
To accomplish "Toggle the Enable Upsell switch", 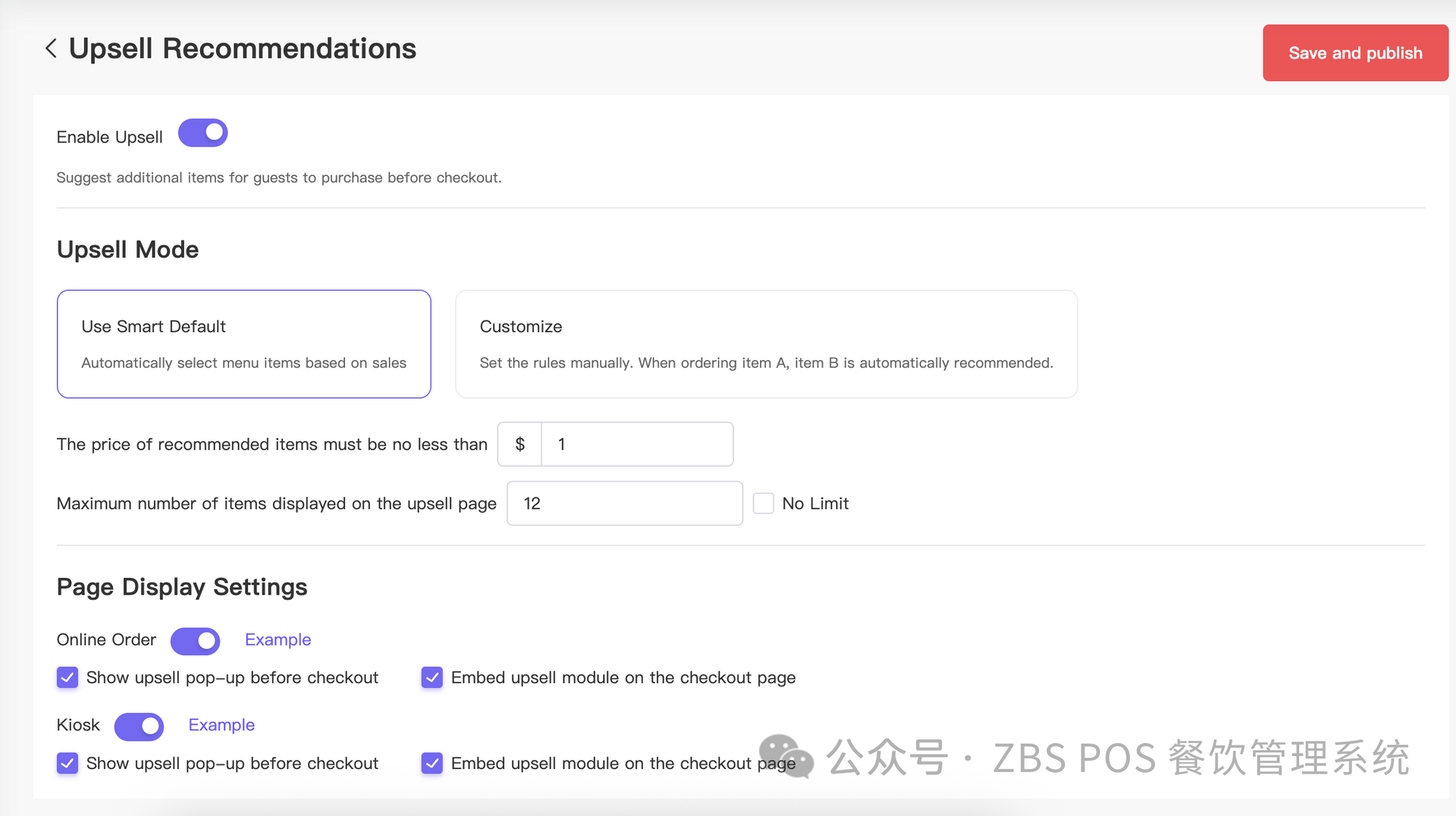I will tap(202, 133).
